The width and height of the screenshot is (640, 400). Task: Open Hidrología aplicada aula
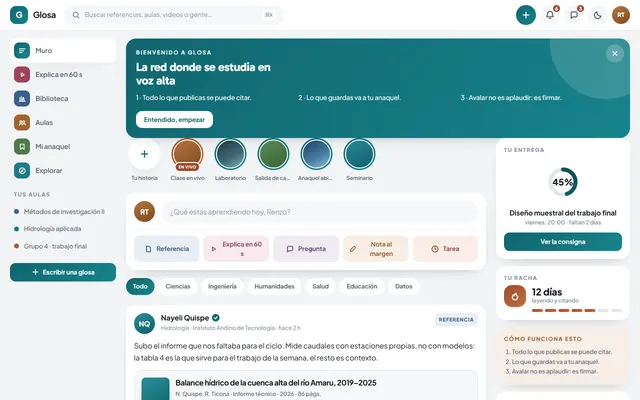coord(63,229)
